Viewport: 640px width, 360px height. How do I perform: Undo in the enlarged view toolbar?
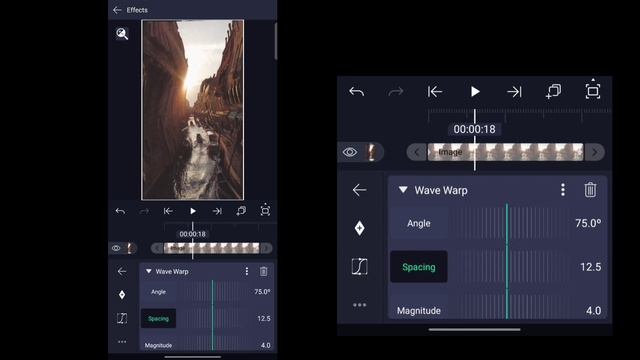click(x=357, y=91)
